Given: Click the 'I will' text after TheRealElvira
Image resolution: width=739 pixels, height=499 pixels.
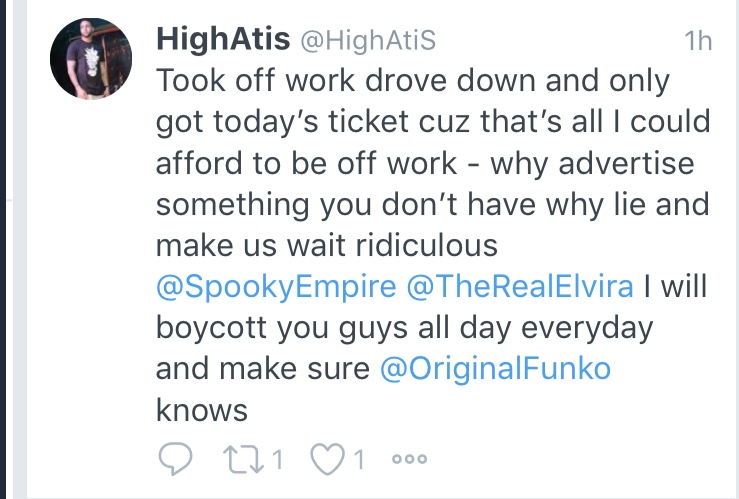Looking at the screenshot, I should tap(675, 286).
